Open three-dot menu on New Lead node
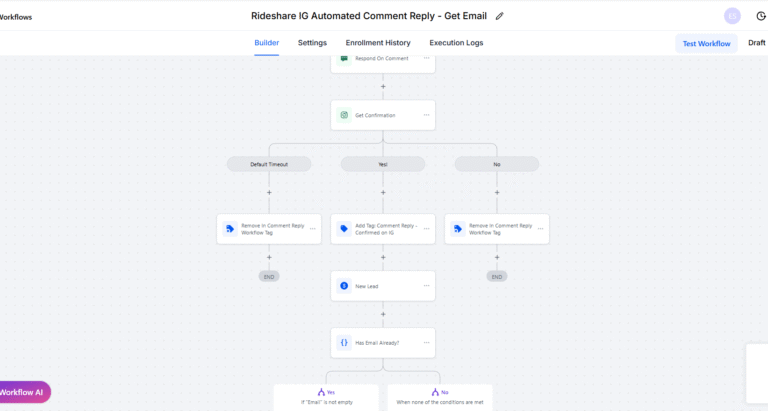 pyautogui.click(x=426, y=286)
